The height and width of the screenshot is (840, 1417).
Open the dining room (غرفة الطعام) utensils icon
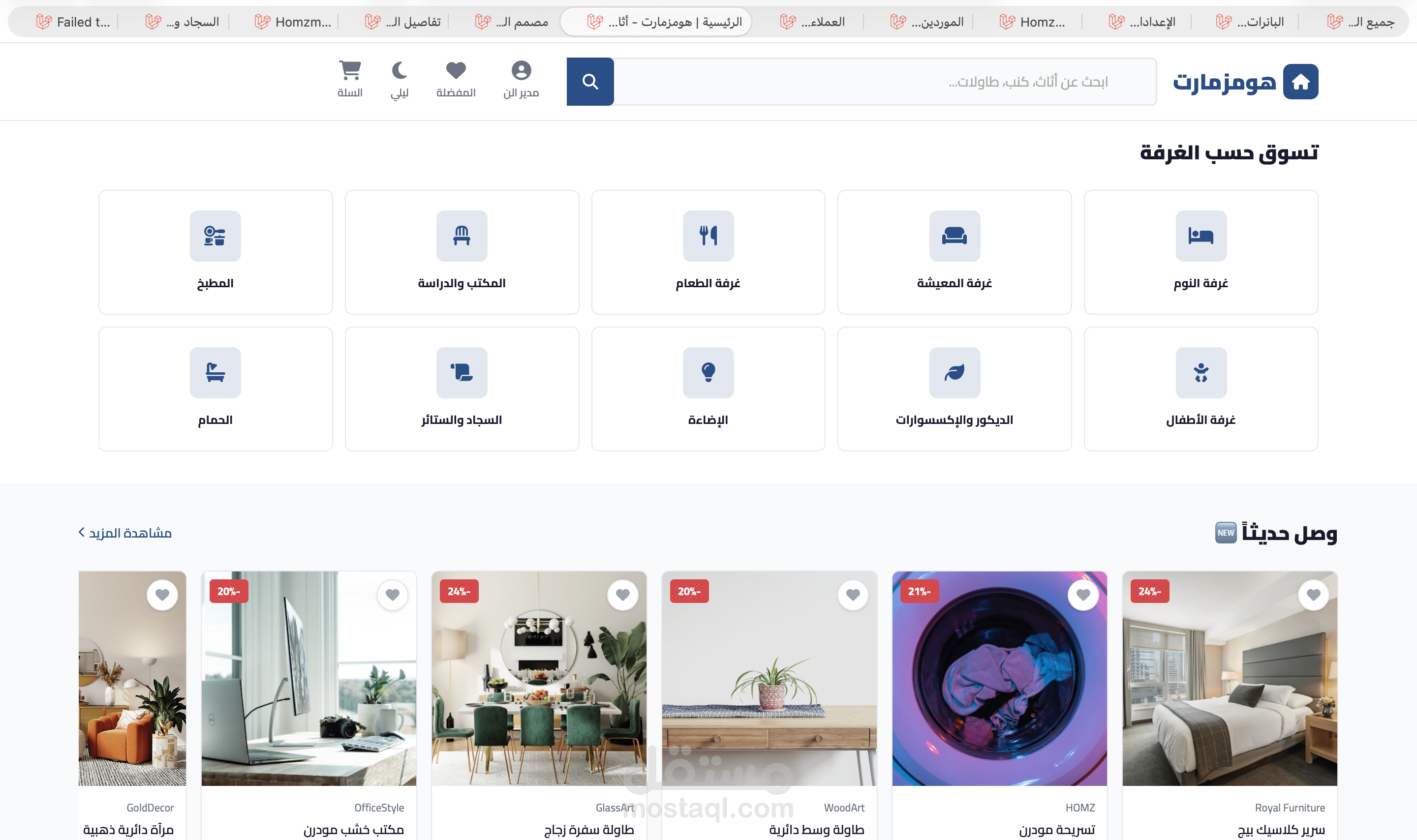pos(708,236)
